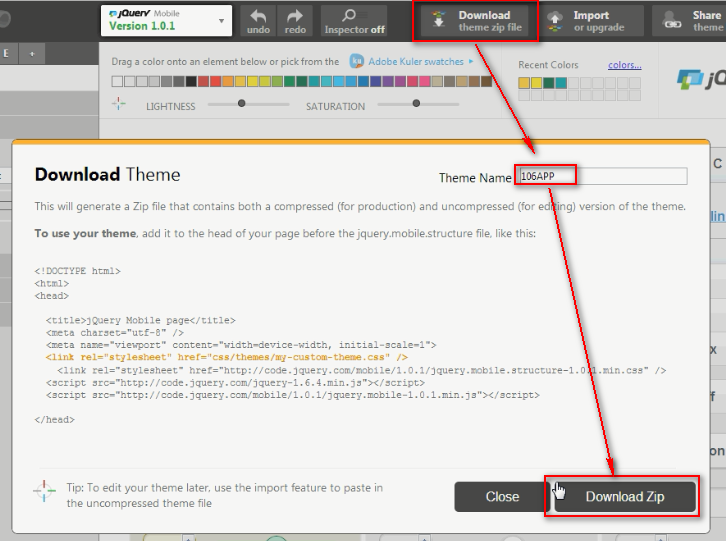Screen dimensions: 726x541
Task: Pick the pink color swatch
Action: click(425, 82)
